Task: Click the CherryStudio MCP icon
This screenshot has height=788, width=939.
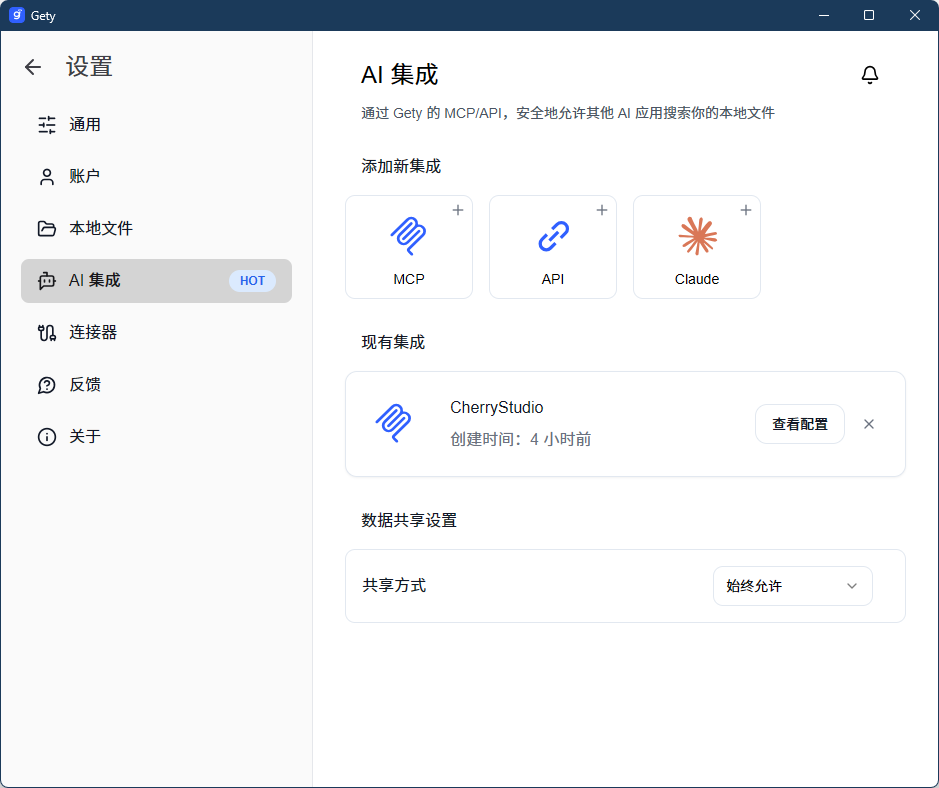Action: tap(393, 423)
